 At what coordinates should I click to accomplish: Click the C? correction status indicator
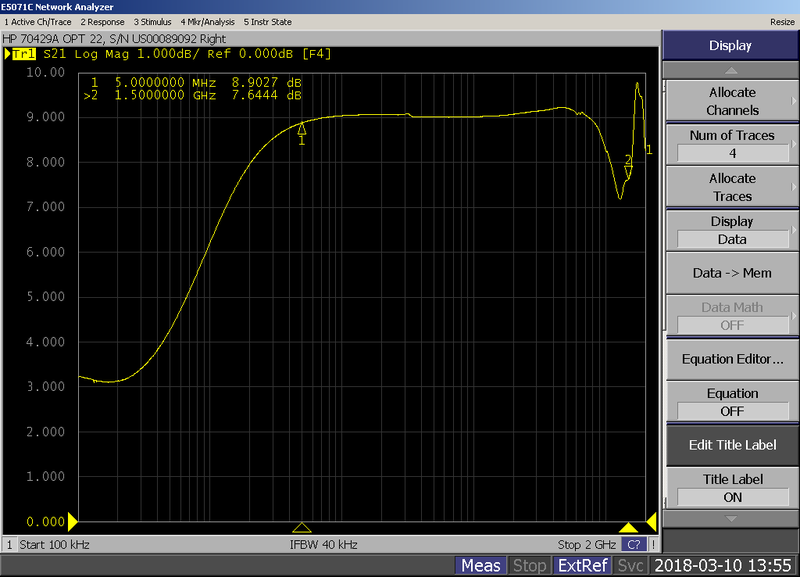[633, 545]
